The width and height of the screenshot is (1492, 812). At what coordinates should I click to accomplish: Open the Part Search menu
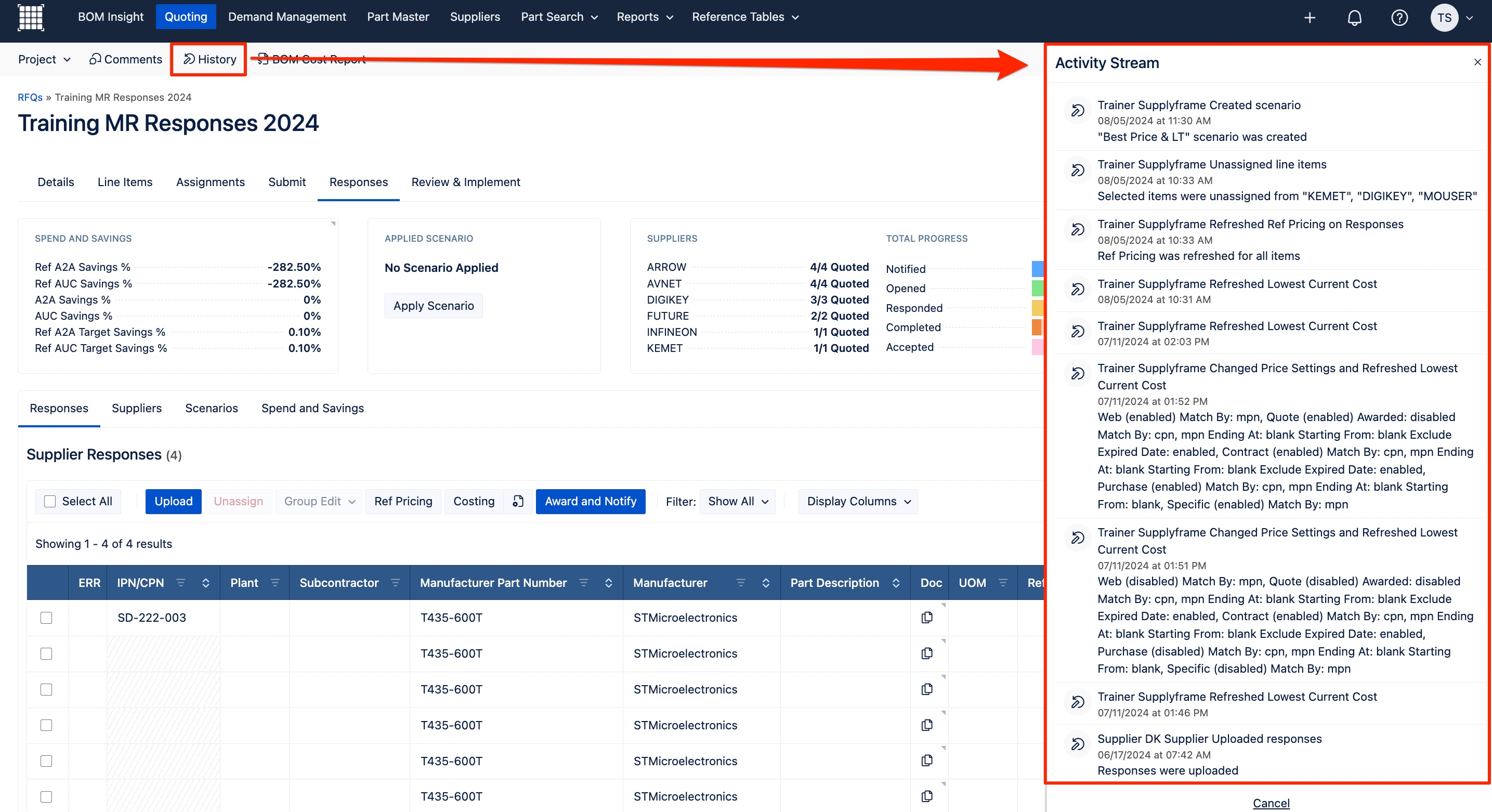click(559, 17)
